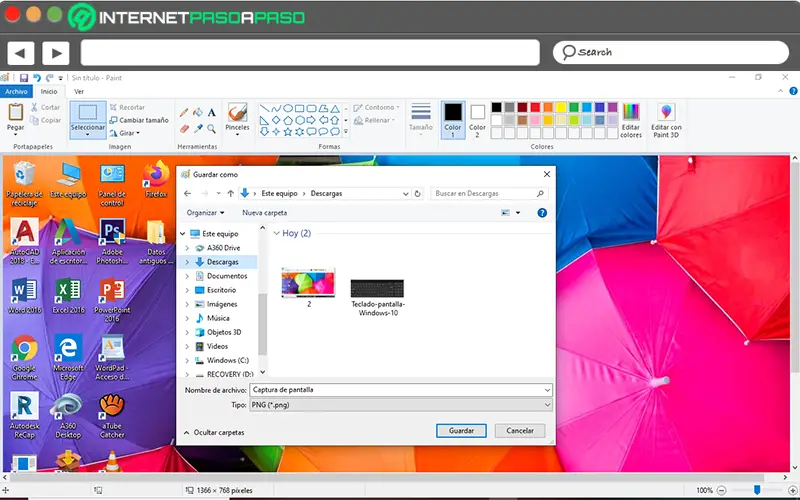Click the Copiar tool
This screenshot has height=500, width=800.
tap(45, 120)
